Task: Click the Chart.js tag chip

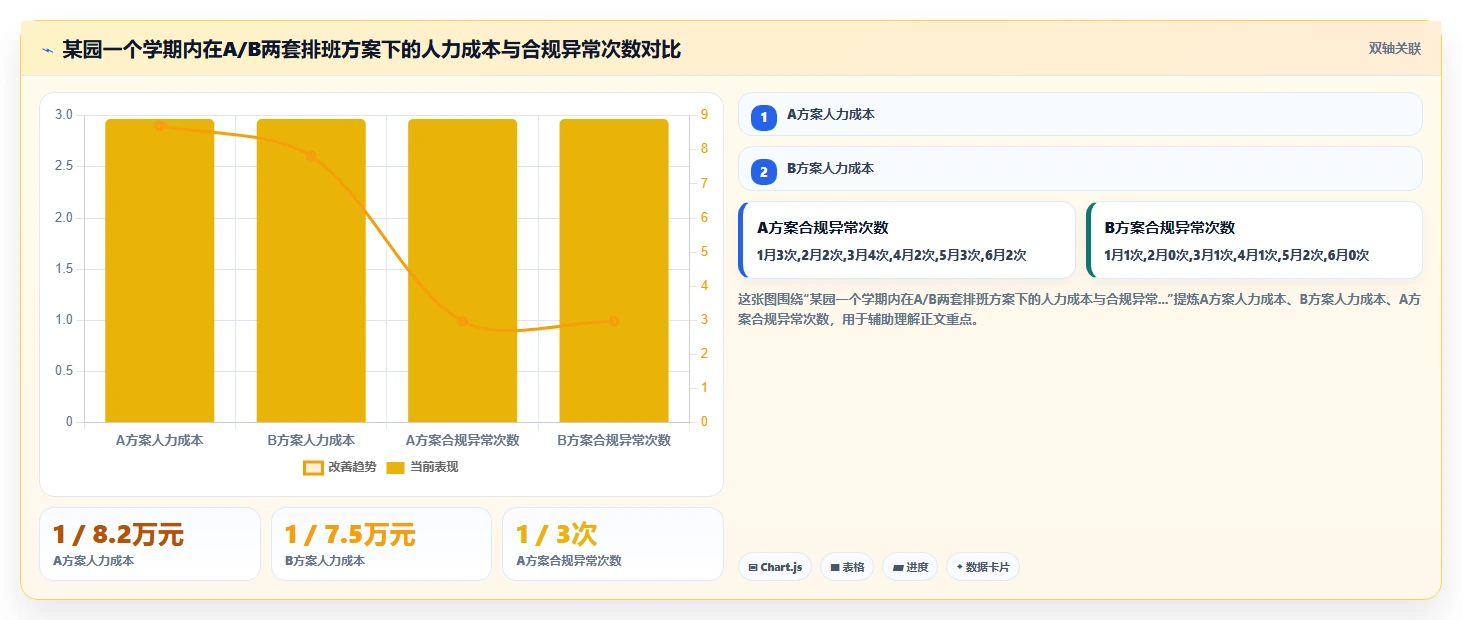Action: 775,567
